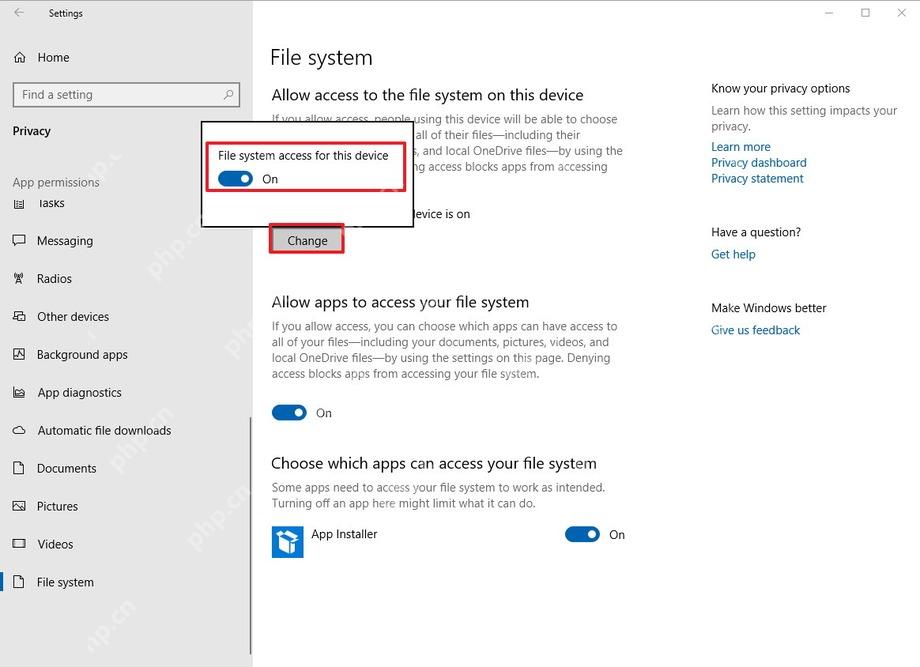Select Background apps in sidebar
This screenshot has width=920, height=667.
tap(82, 354)
